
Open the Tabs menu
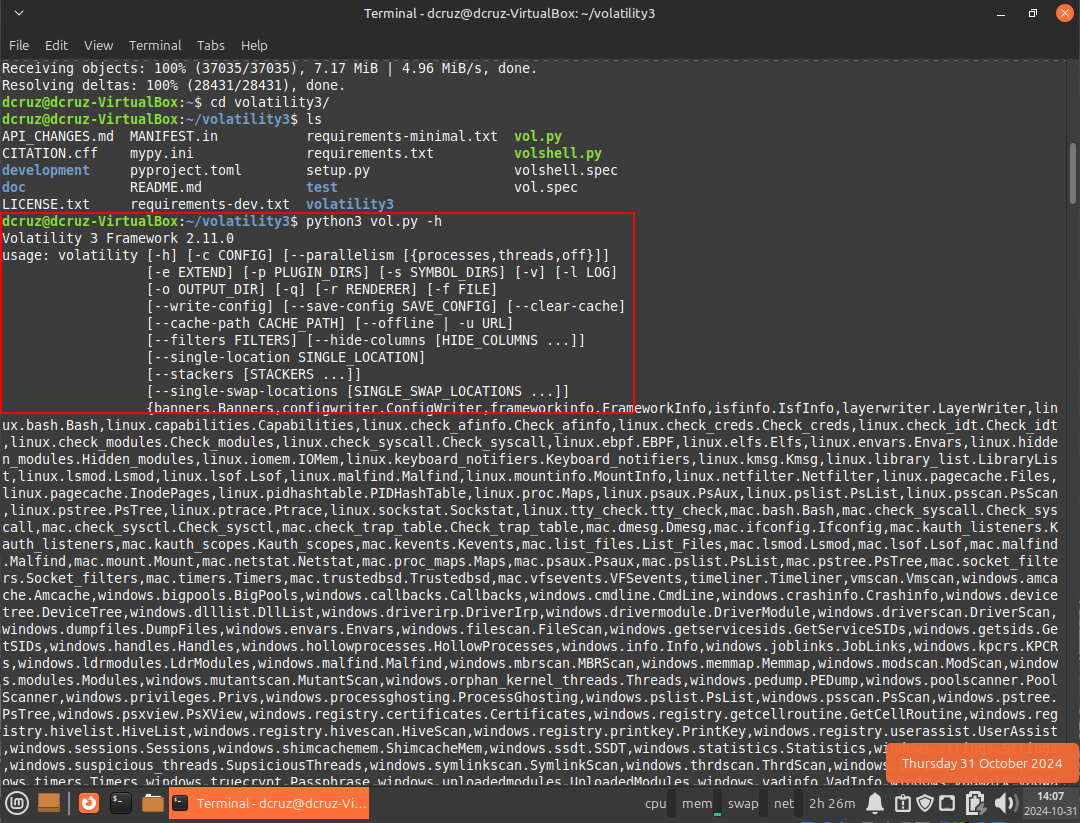tap(211, 45)
